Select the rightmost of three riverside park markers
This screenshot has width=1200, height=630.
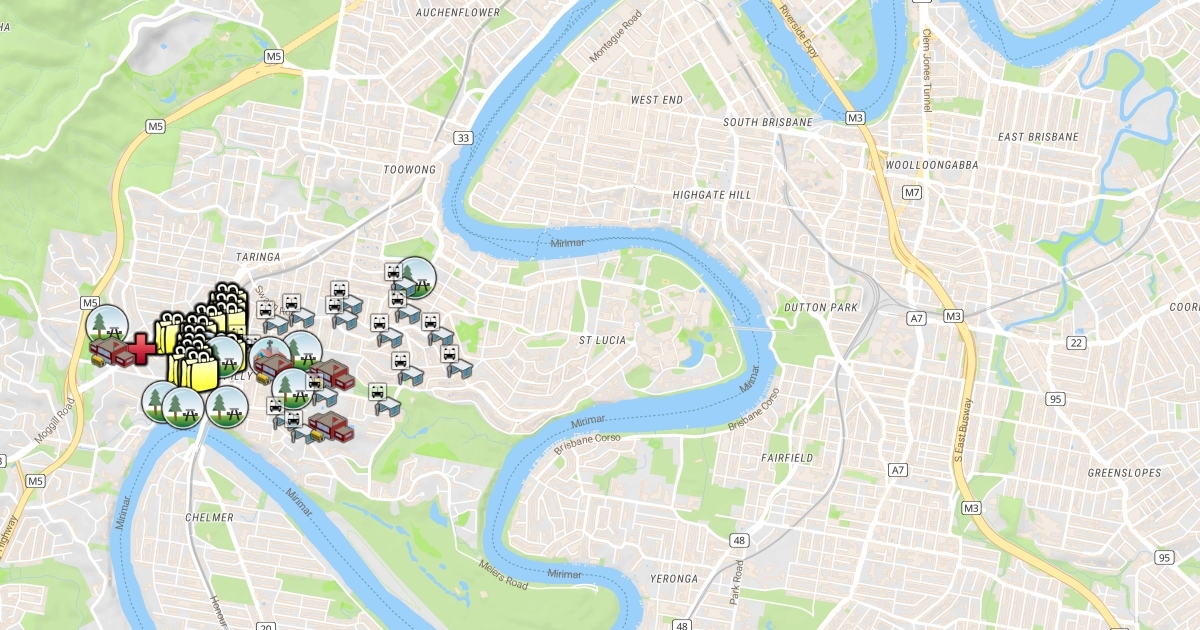click(227, 406)
